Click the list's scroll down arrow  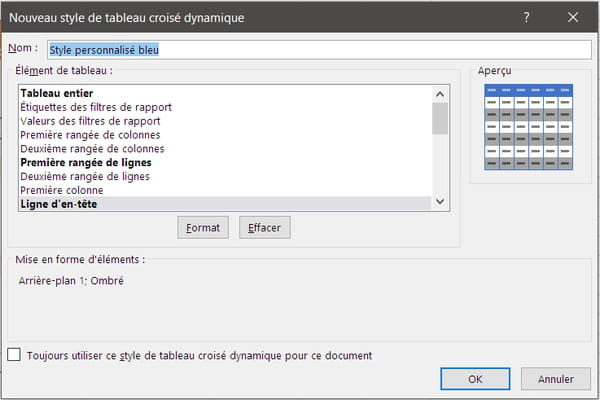tap(440, 201)
